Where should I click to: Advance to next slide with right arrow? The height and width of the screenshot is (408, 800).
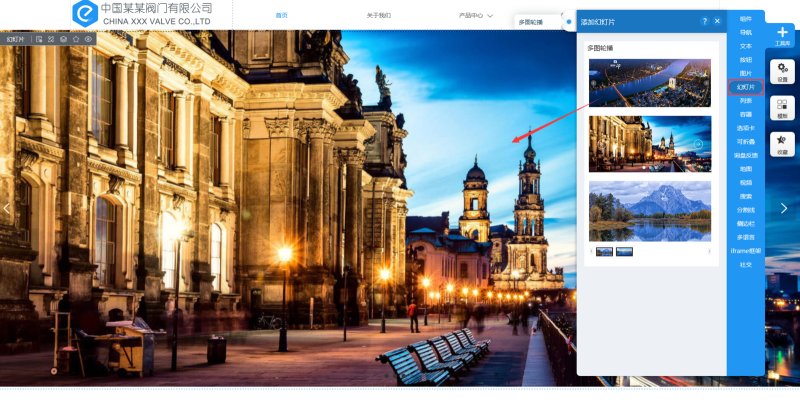tap(784, 208)
